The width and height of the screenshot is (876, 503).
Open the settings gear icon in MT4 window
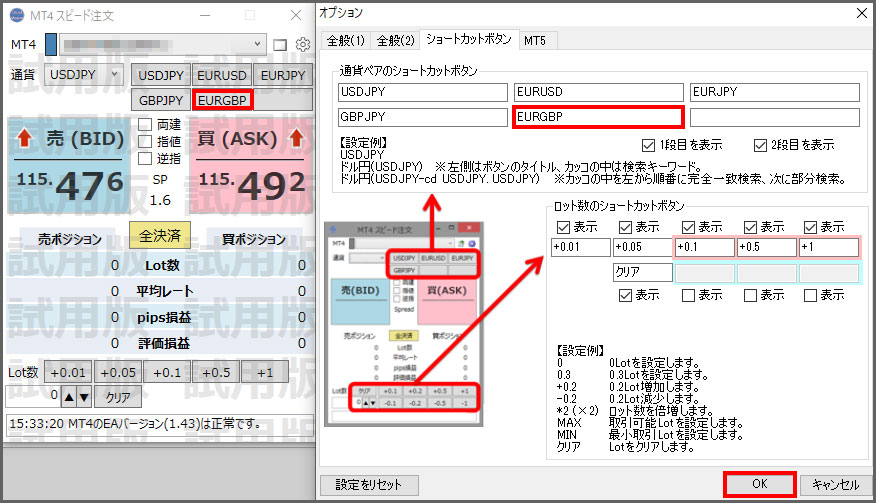303,44
